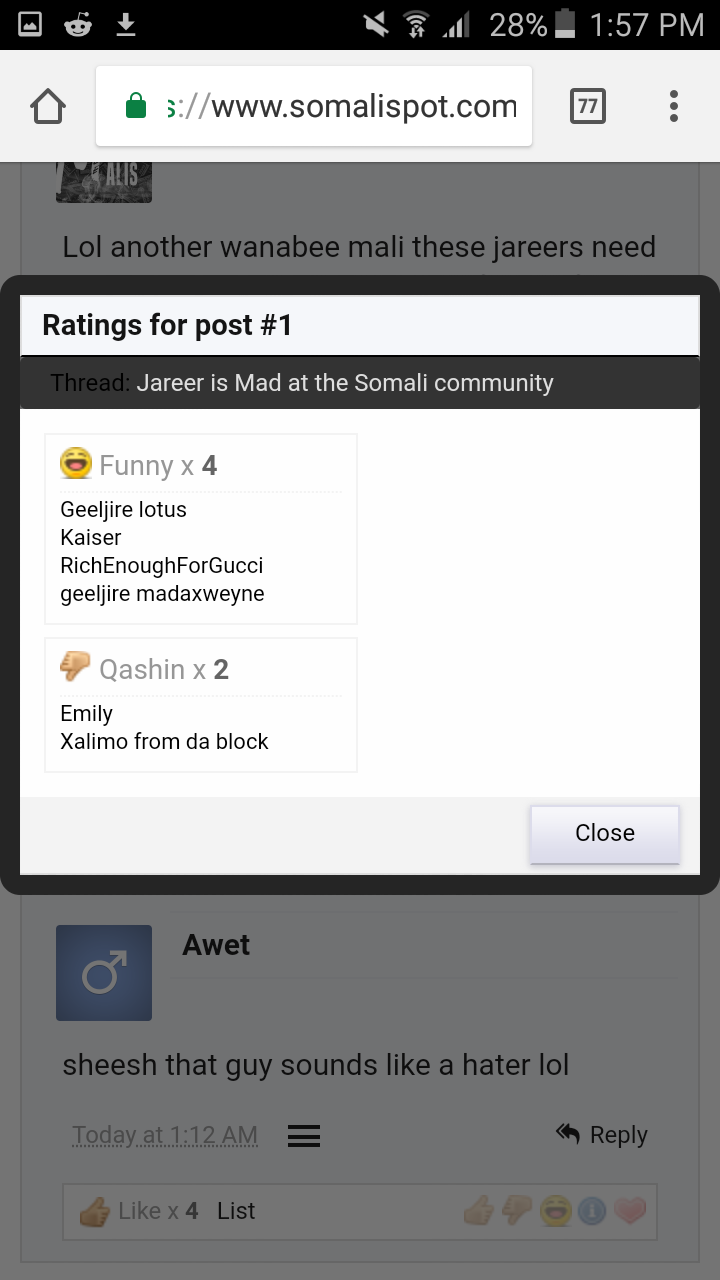Image resolution: width=720 pixels, height=1280 pixels.
Task: Tap Awet's male-symbol avatar thumbnail
Action: tap(104, 973)
